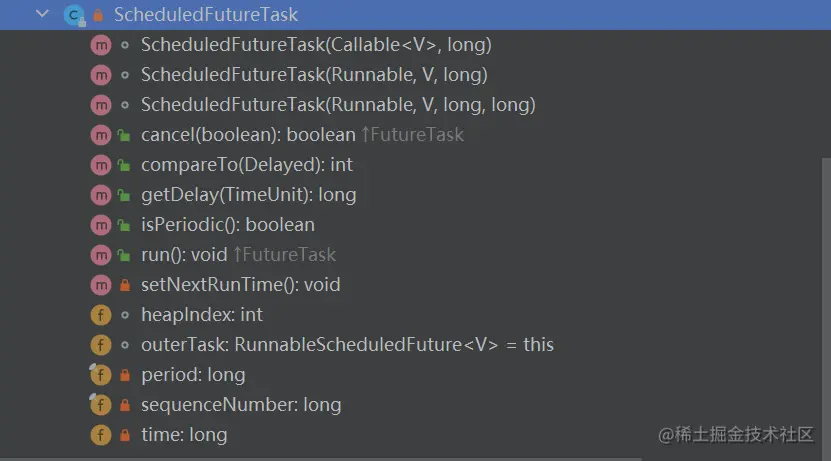Click method icon for four-argument ScheduledFutureTask constructor
This screenshot has height=461, width=831.
pyautogui.click(x=100, y=105)
